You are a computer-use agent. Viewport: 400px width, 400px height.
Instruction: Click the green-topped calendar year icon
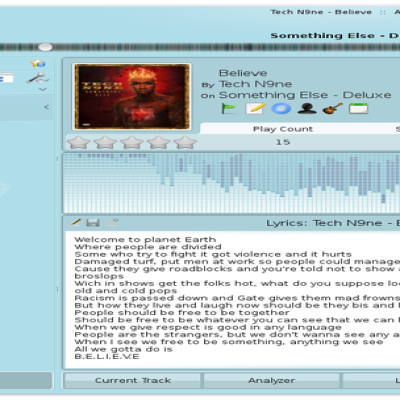point(358,109)
